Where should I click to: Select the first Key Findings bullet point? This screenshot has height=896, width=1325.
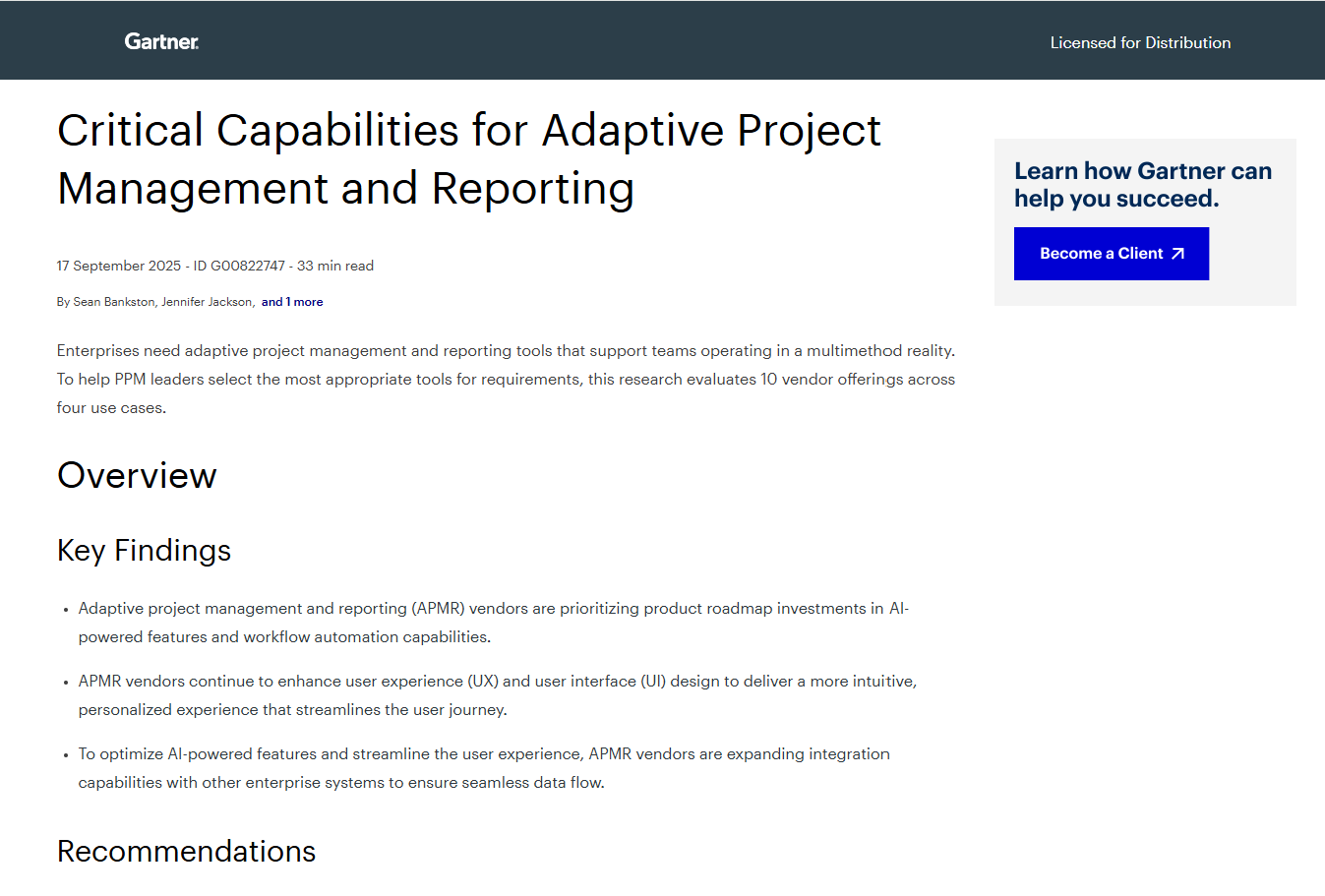493,622
